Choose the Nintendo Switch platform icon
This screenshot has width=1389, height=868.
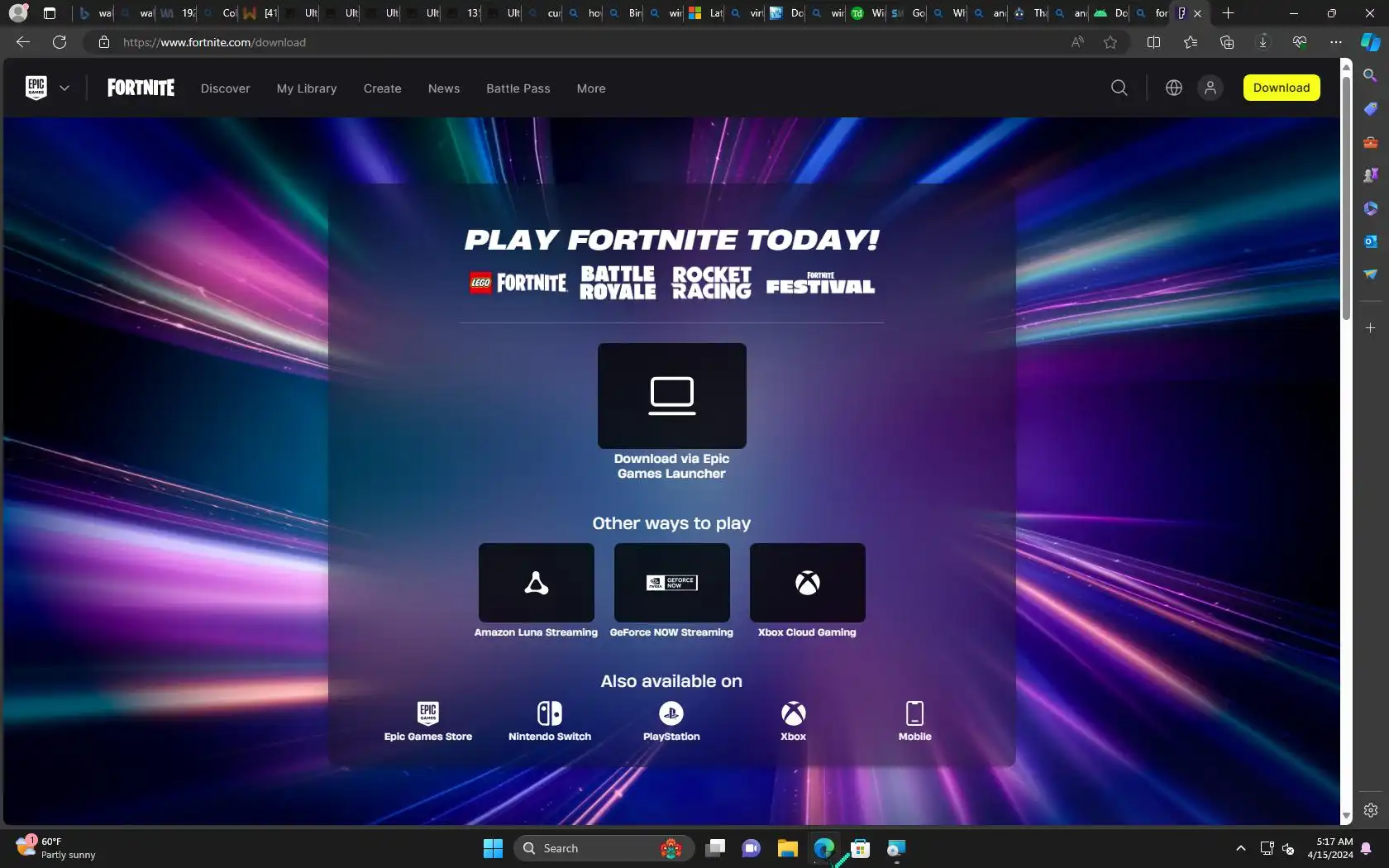[550, 713]
